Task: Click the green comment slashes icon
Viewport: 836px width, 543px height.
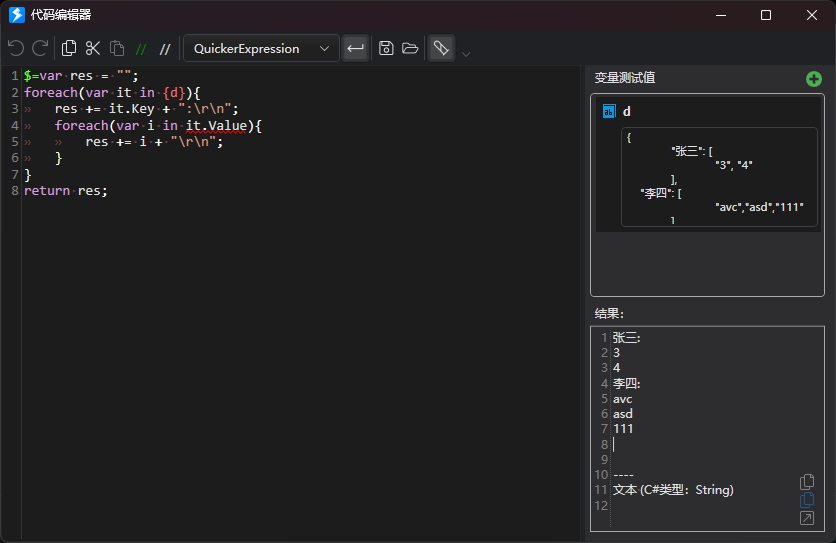Action: coord(141,50)
